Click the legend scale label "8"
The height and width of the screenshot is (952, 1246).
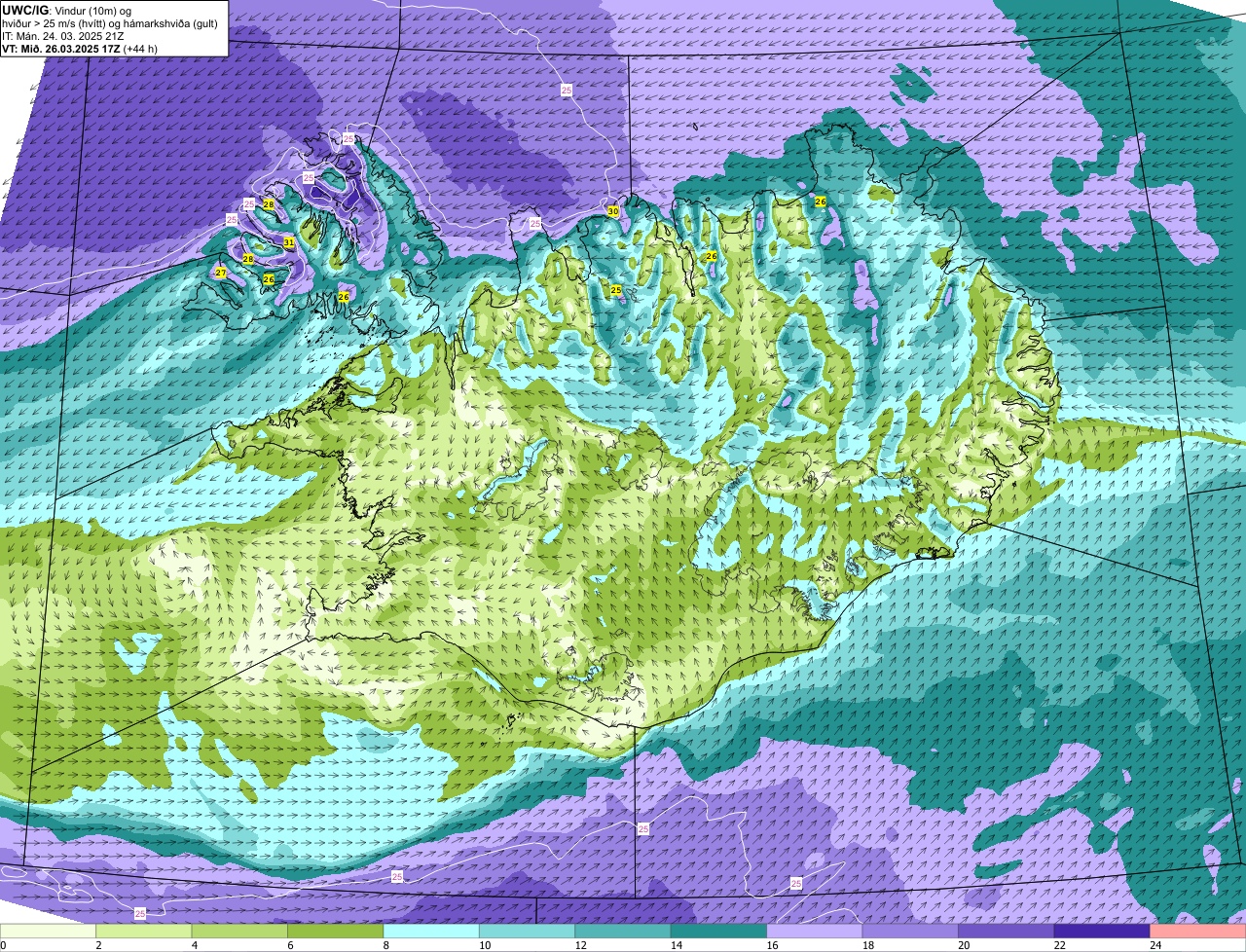(x=386, y=944)
